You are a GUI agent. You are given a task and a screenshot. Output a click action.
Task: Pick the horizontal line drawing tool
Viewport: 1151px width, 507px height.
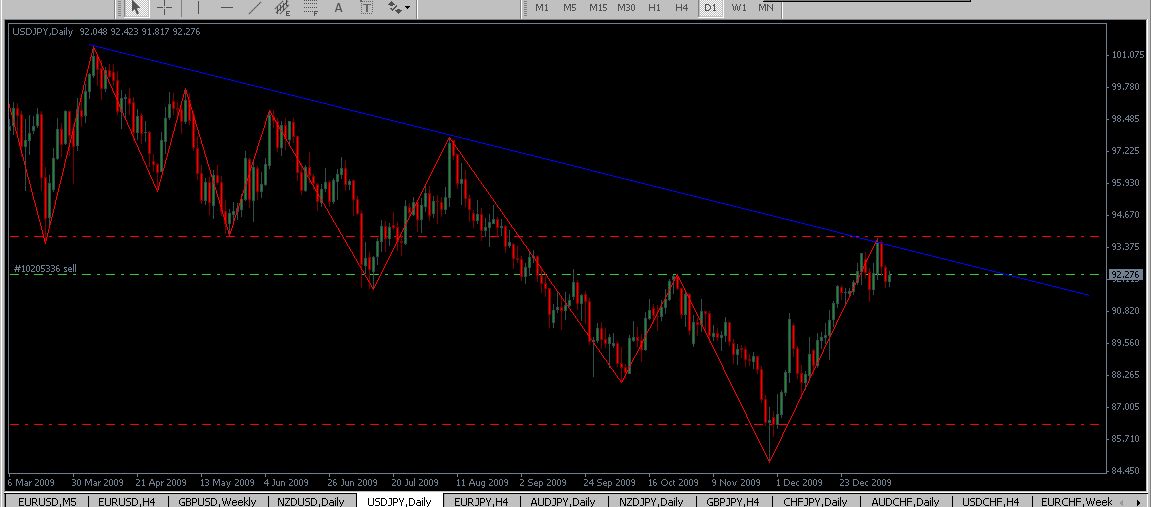click(x=227, y=8)
